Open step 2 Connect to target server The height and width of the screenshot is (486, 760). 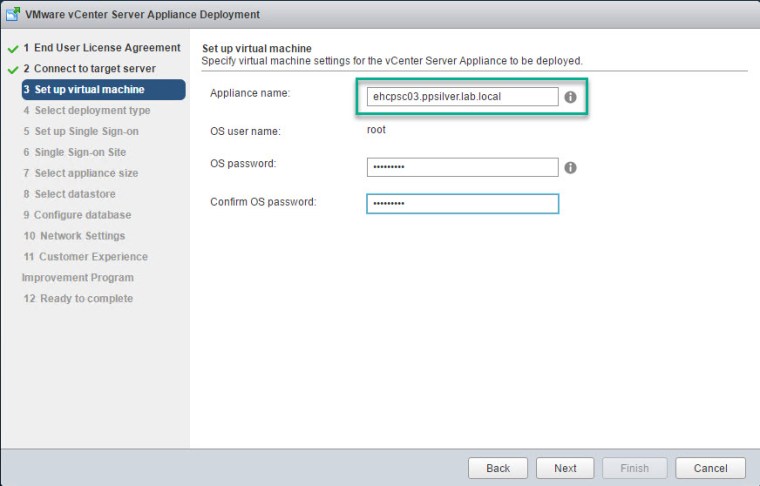tap(90, 68)
